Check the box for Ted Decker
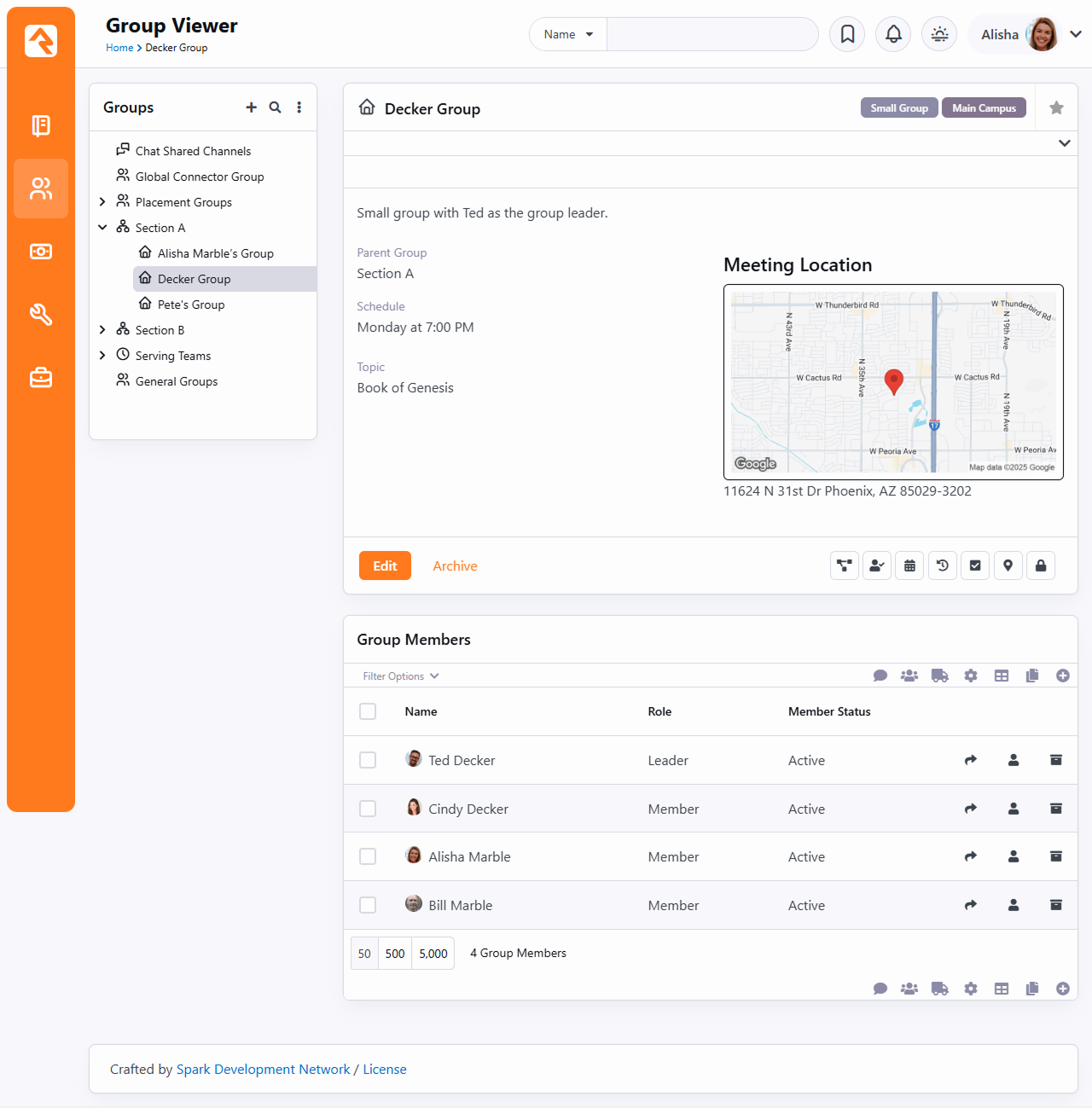The width and height of the screenshot is (1092, 1108). pyautogui.click(x=368, y=760)
